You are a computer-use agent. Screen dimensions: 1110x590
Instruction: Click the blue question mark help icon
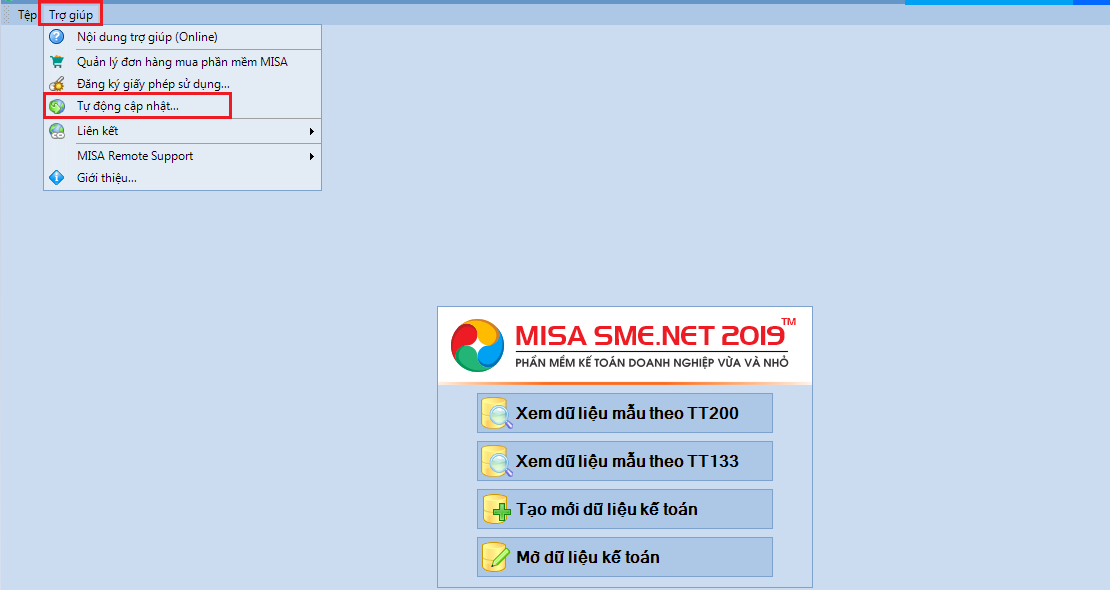click(x=57, y=37)
